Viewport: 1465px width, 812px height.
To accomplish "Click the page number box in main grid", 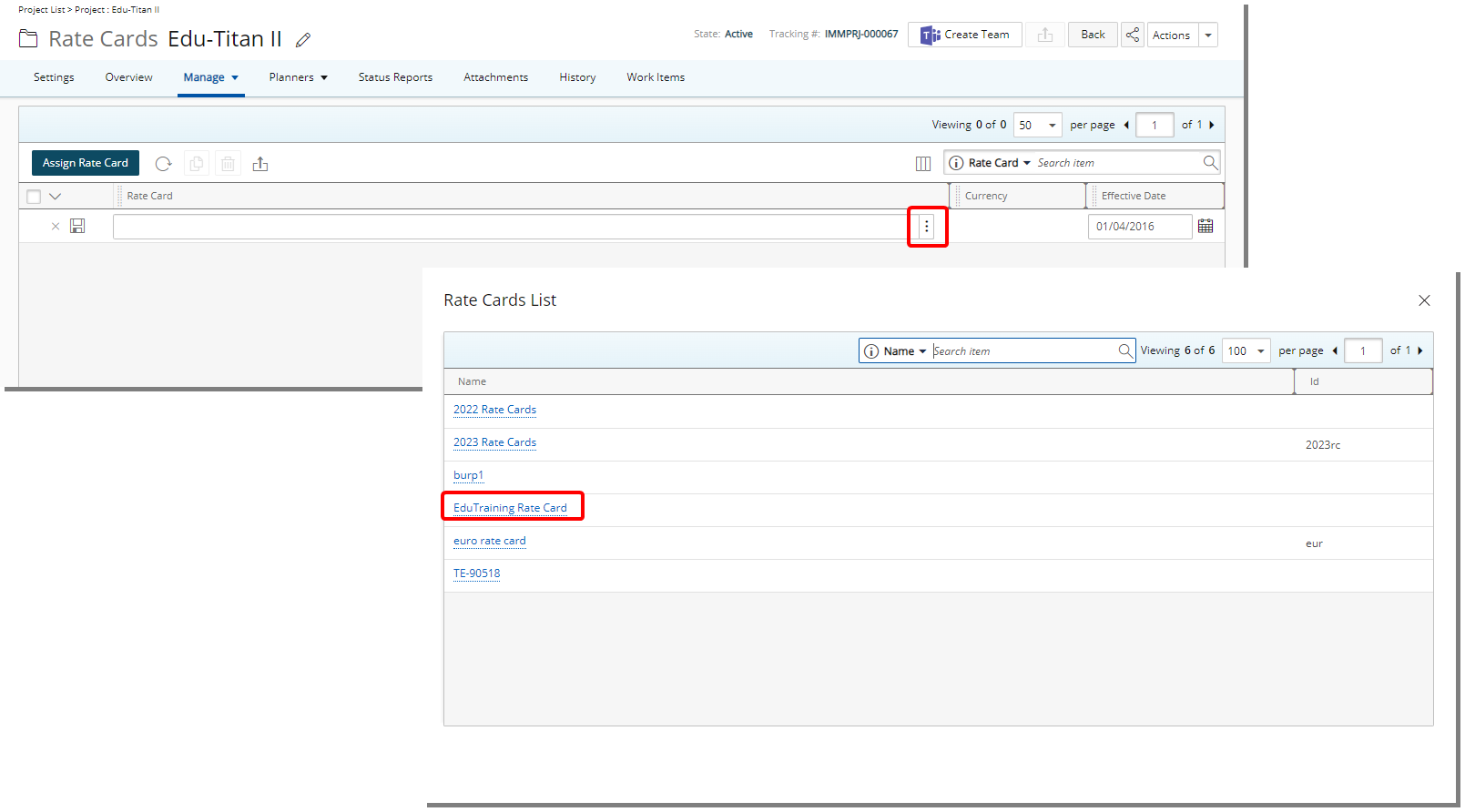I will 1155,126.
